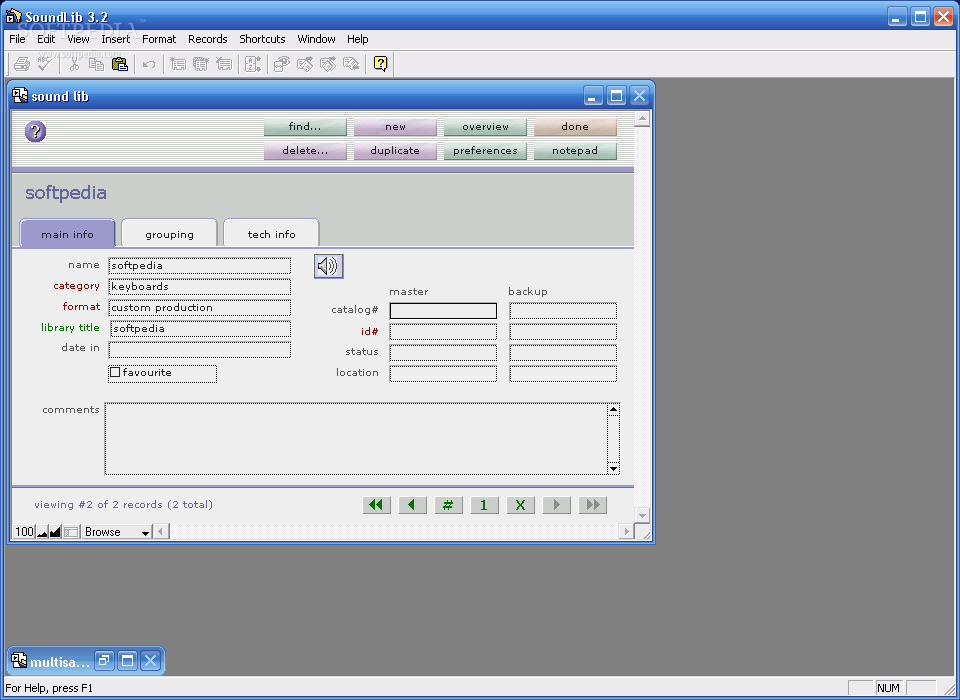Screen dimensions: 960x700
Task: Click the done button
Action: 575,127
